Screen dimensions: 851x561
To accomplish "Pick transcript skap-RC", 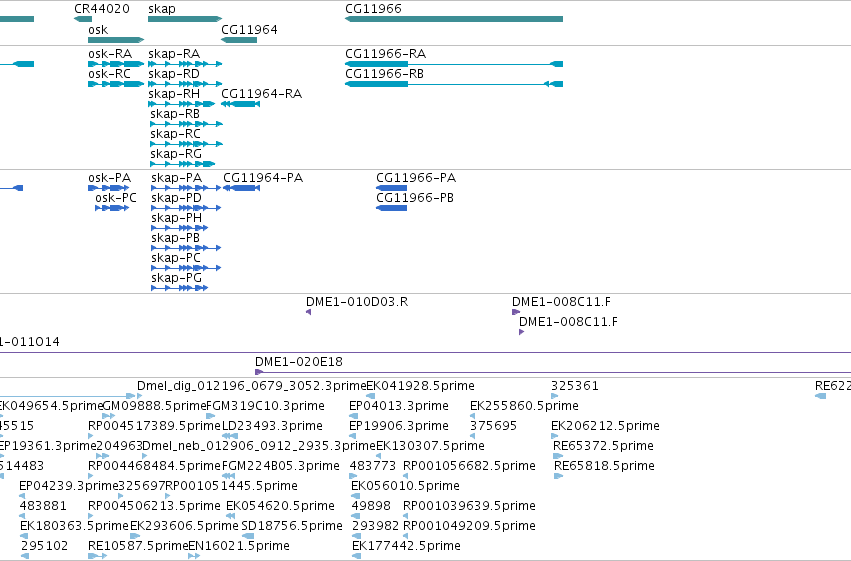I will click(186, 144).
